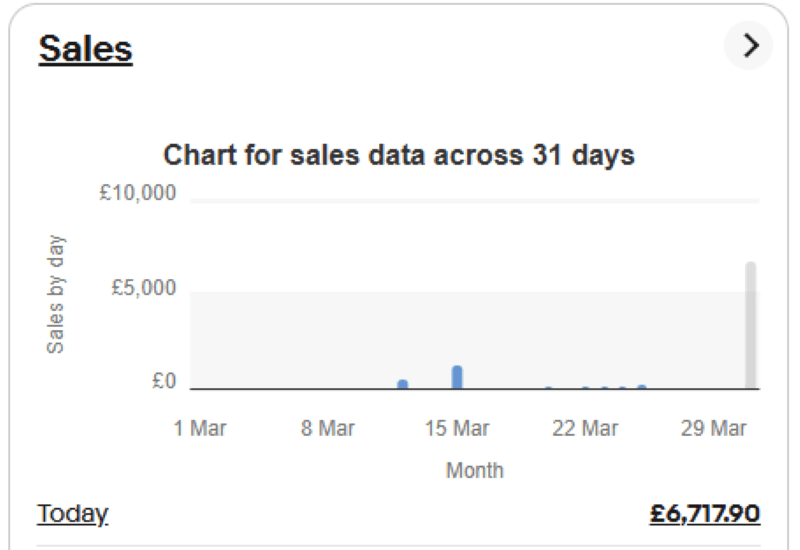Viewport: 800px width, 550px height.
Task: Click the Sales by day axis title
Action: tap(56, 295)
